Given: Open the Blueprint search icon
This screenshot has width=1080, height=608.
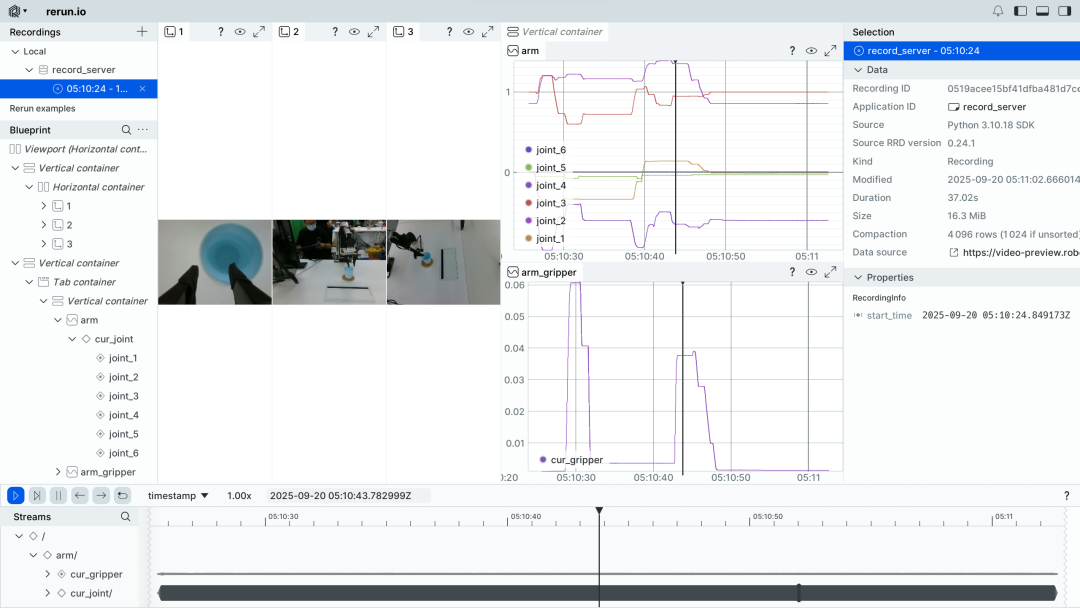Looking at the screenshot, I should [x=126, y=130].
